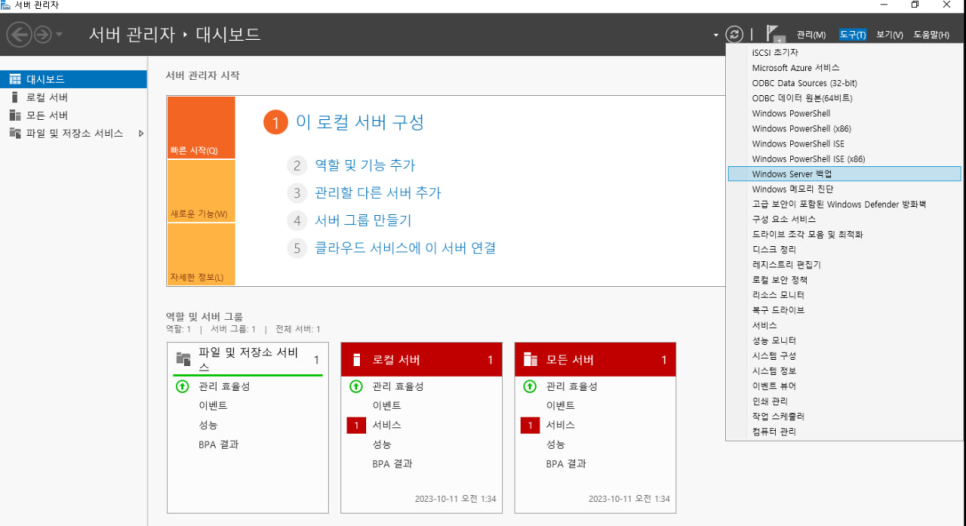Click the refresh icon in header
Screen dimensions: 966x526
[x=735, y=34]
